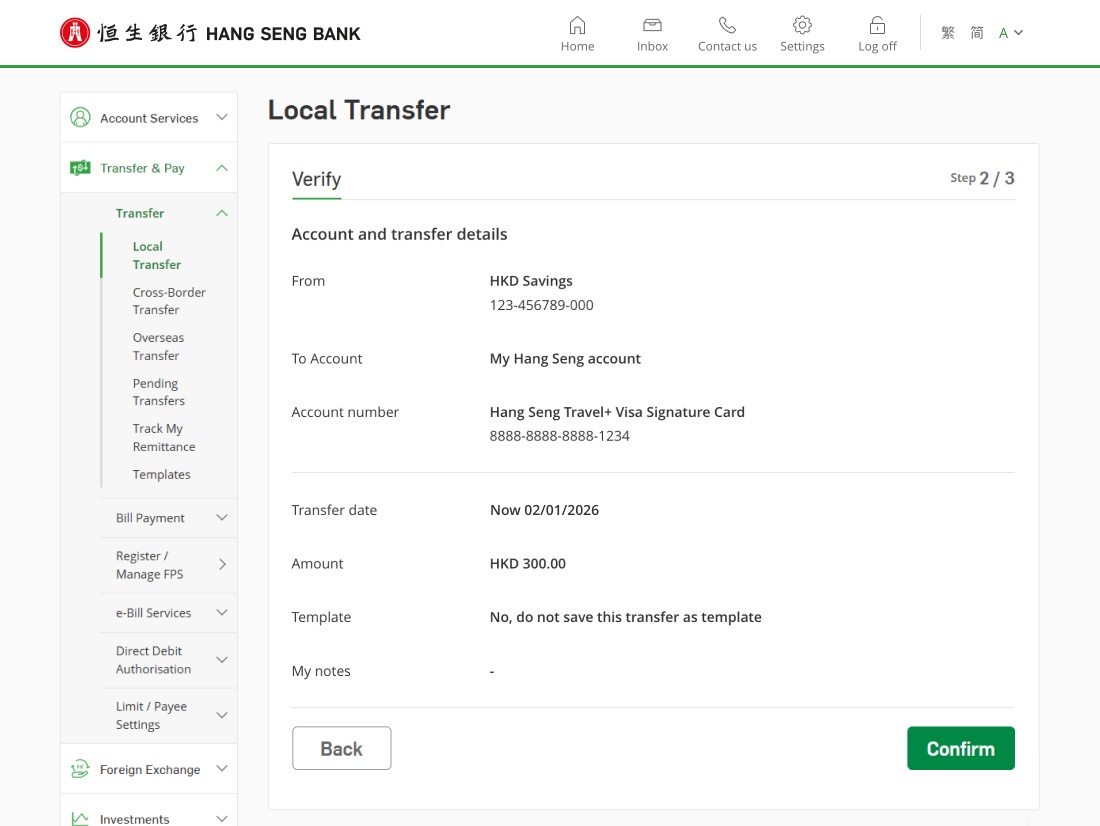Click the Investments chart icon
This screenshot has height=826, width=1100.
click(80, 818)
